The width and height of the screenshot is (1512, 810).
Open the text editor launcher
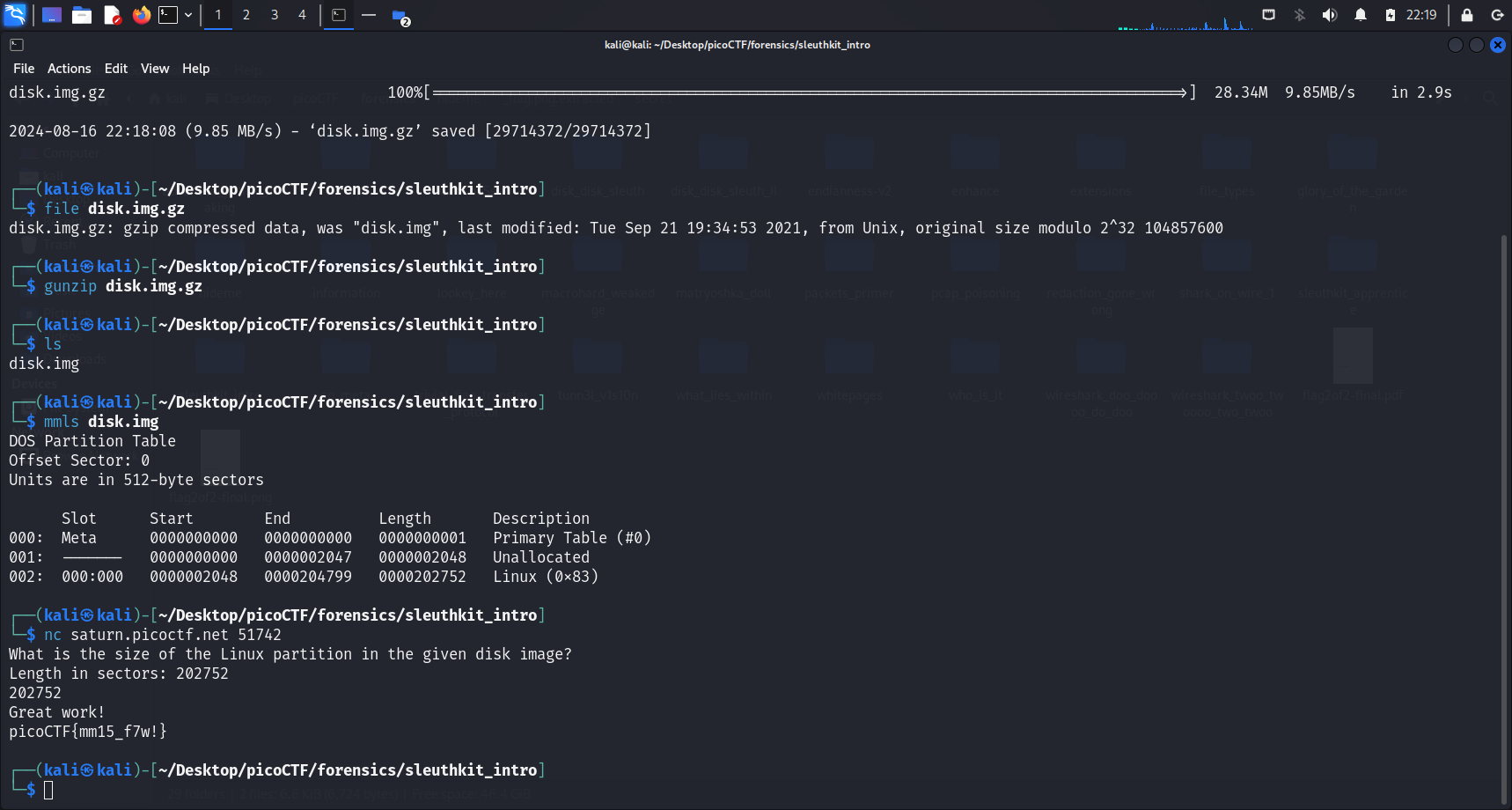(112, 15)
